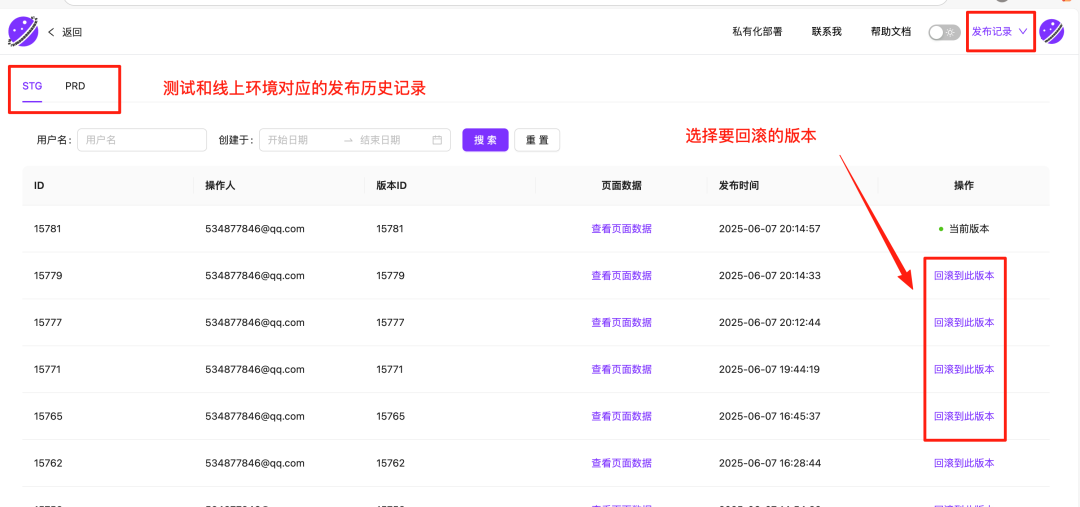Roll back to version 15779

pos(964,276)
